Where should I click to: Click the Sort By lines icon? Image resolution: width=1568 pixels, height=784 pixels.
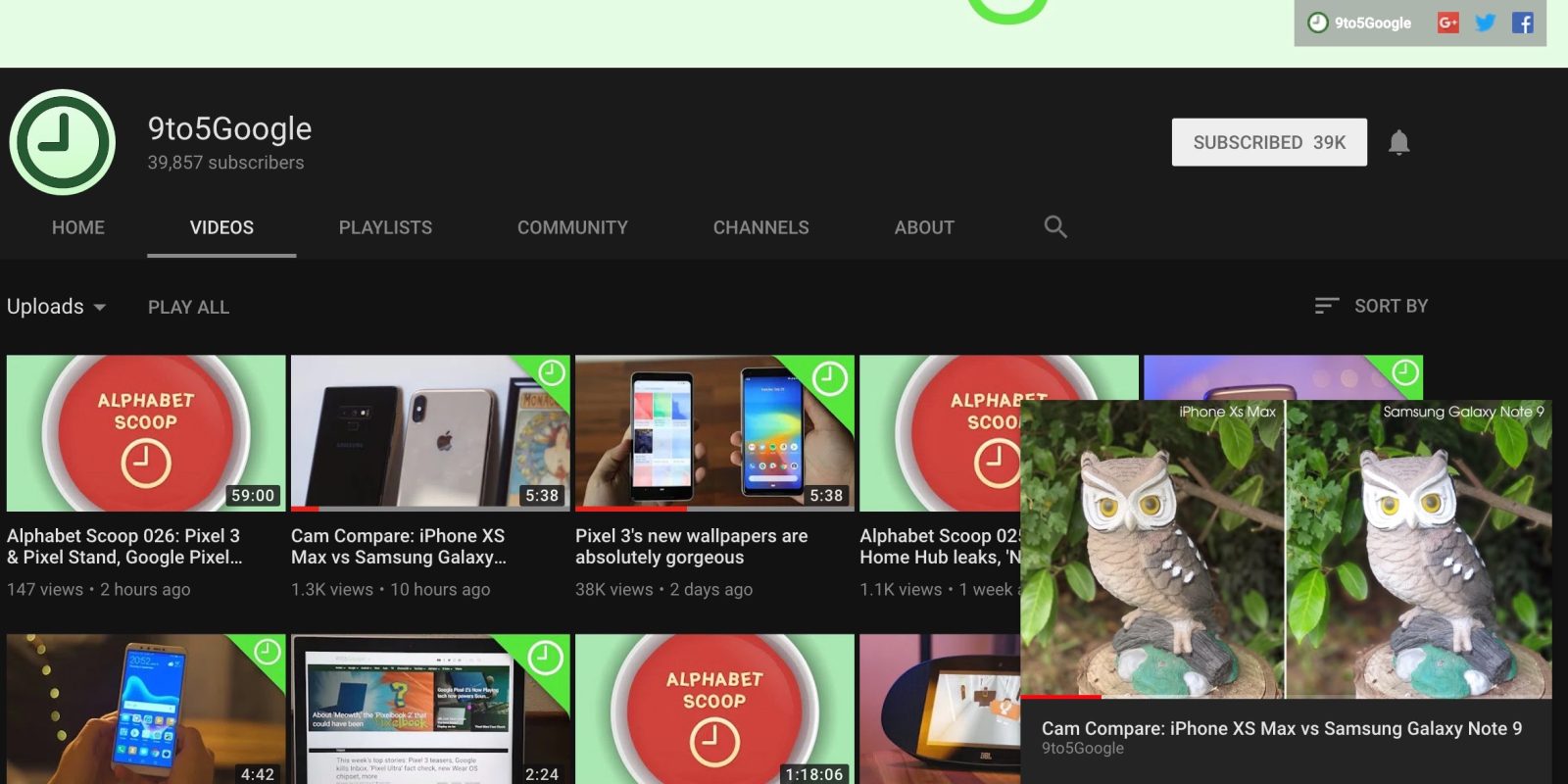(x=1326, y=306)
